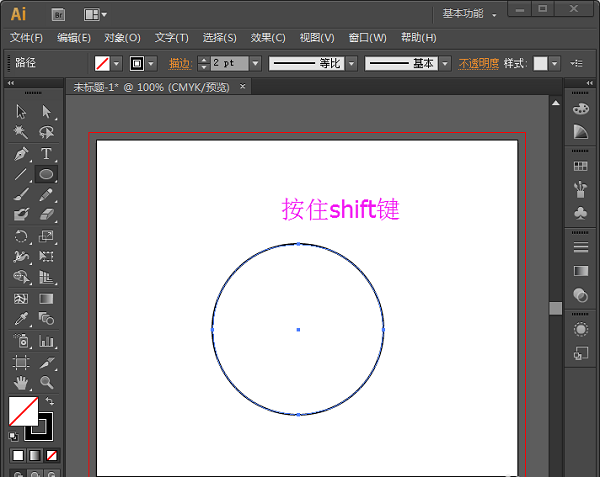Expand the stroke weight dropdown
The image size is (600, 477).
pyautogui.click(x=256, y=63)
